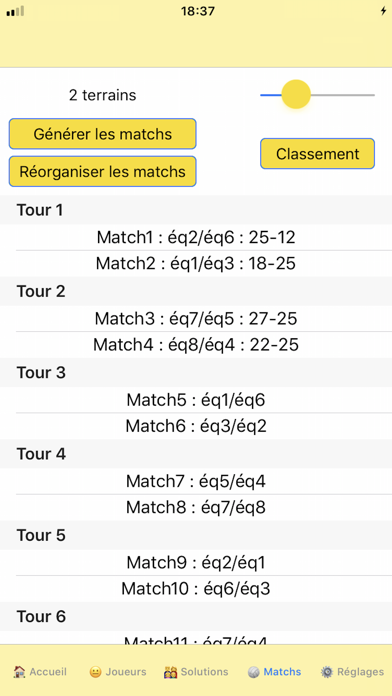Screen dimensions: 392x696
Task: Select Match10 éq6/éq3 row
Action: click(196, 589)
